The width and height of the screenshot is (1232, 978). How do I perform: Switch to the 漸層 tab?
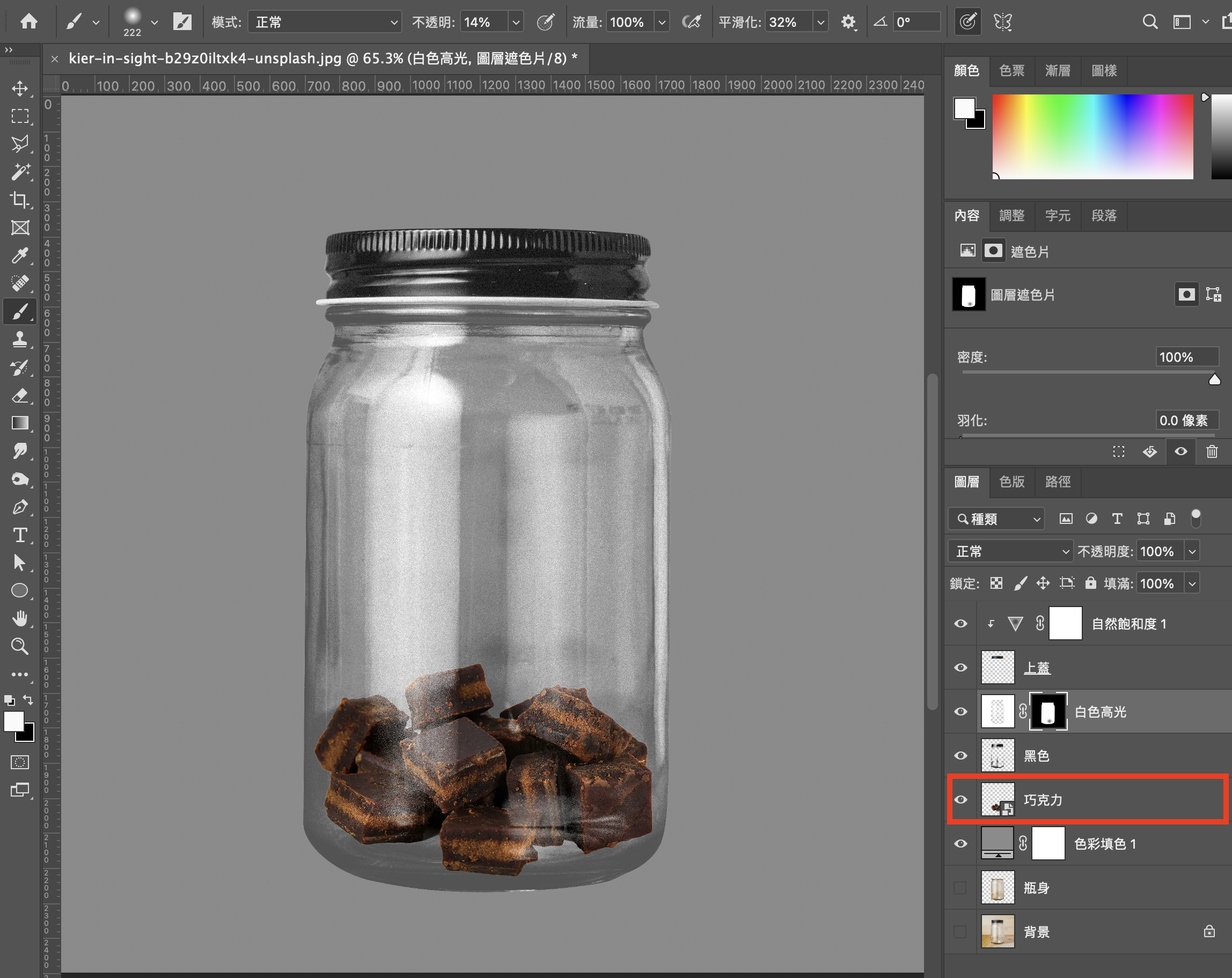coord(1058,70)
